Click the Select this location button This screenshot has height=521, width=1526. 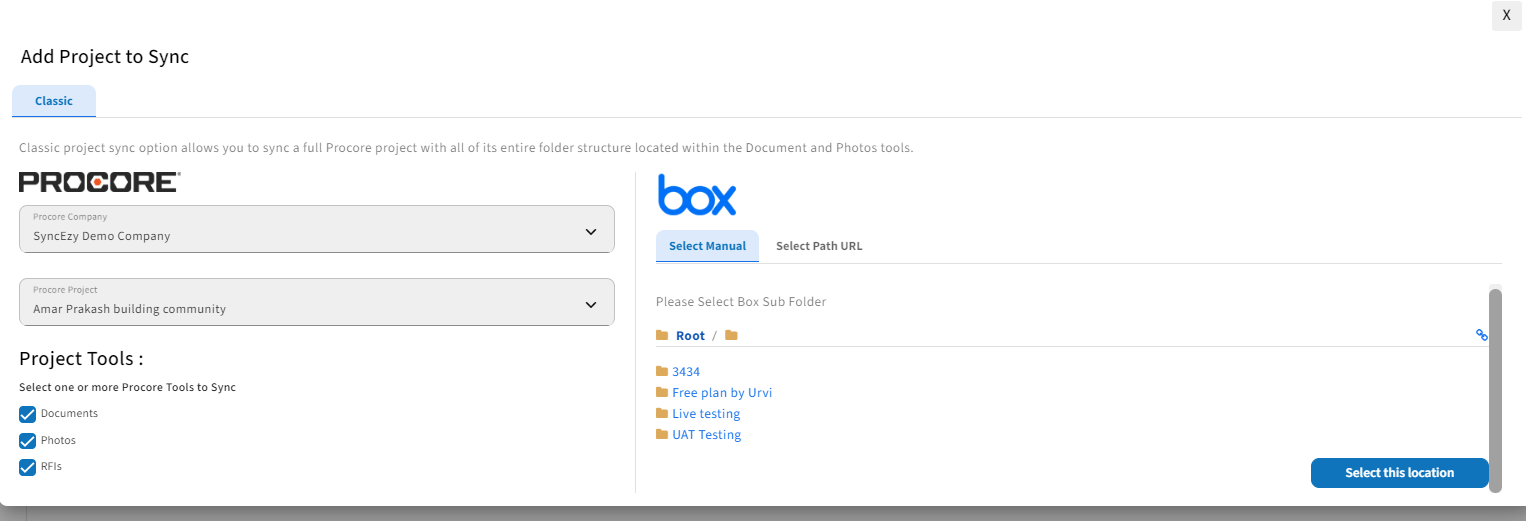(1400, 473)
